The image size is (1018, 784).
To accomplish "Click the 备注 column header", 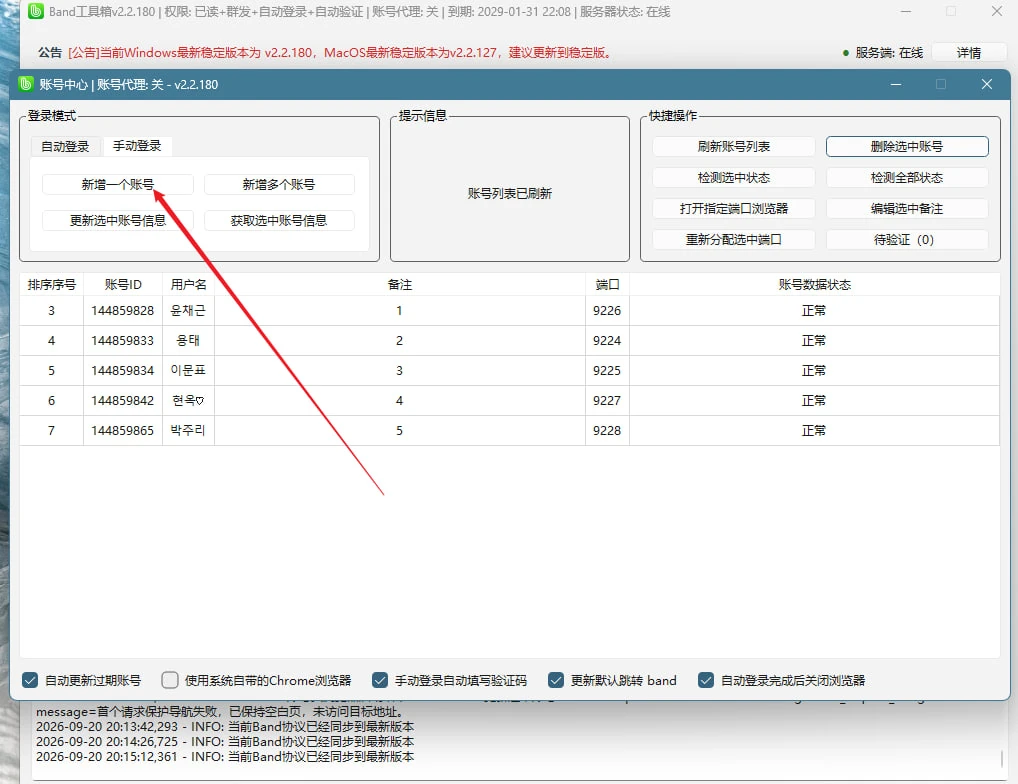I will tap(399, 284).
